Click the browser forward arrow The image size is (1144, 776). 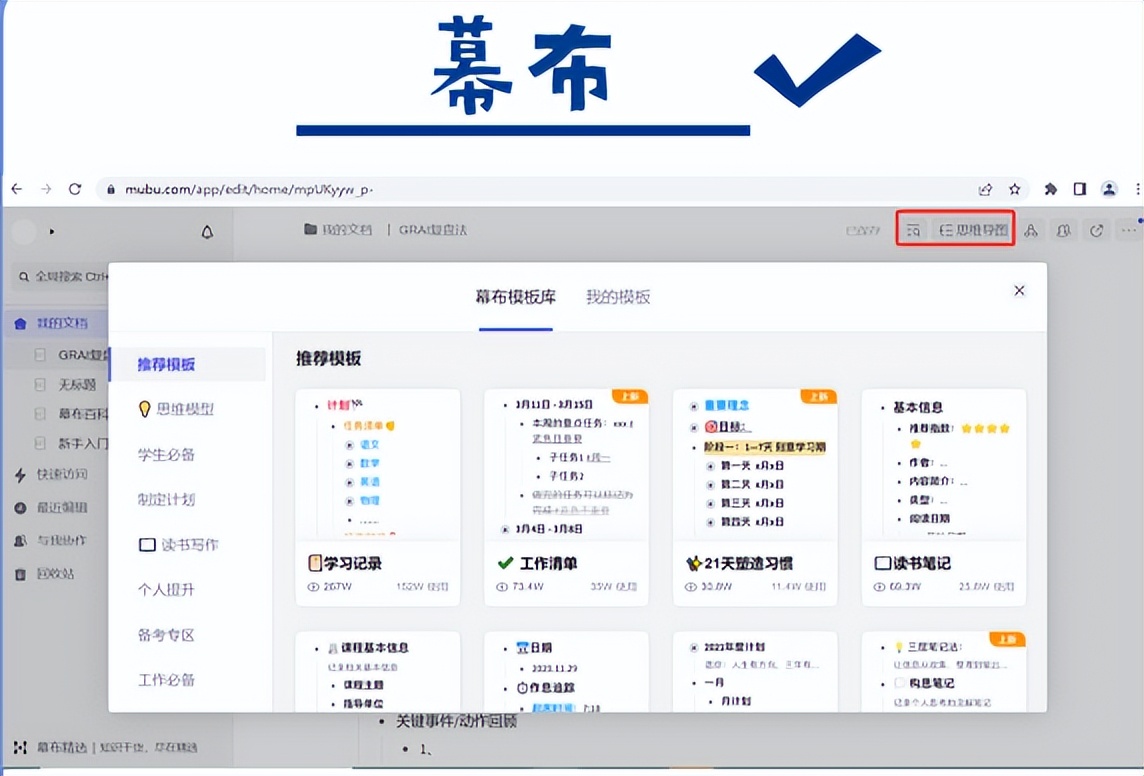(x=46, y=189)
